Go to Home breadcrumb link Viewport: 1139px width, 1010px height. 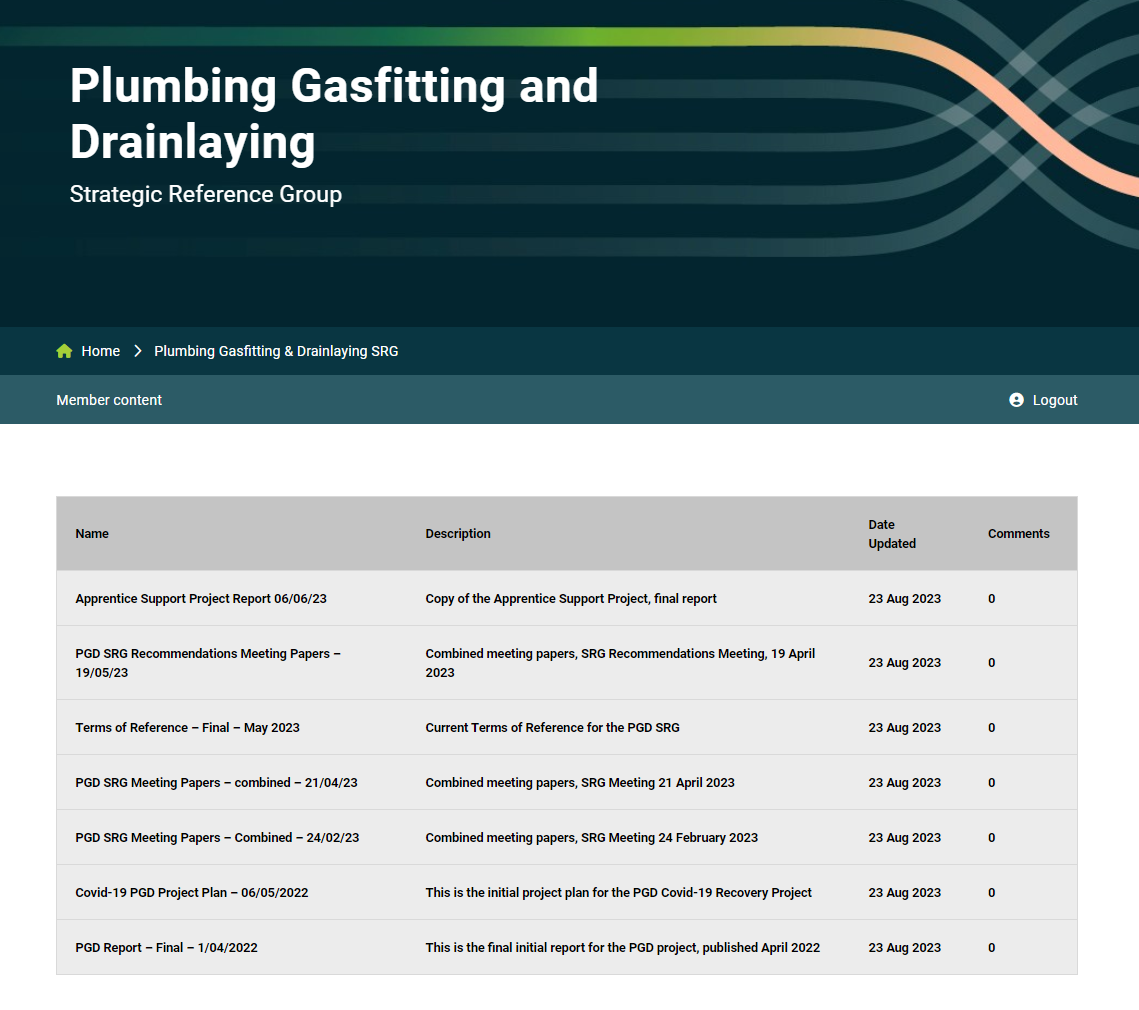pyautogui.click(x=100, y=351)
